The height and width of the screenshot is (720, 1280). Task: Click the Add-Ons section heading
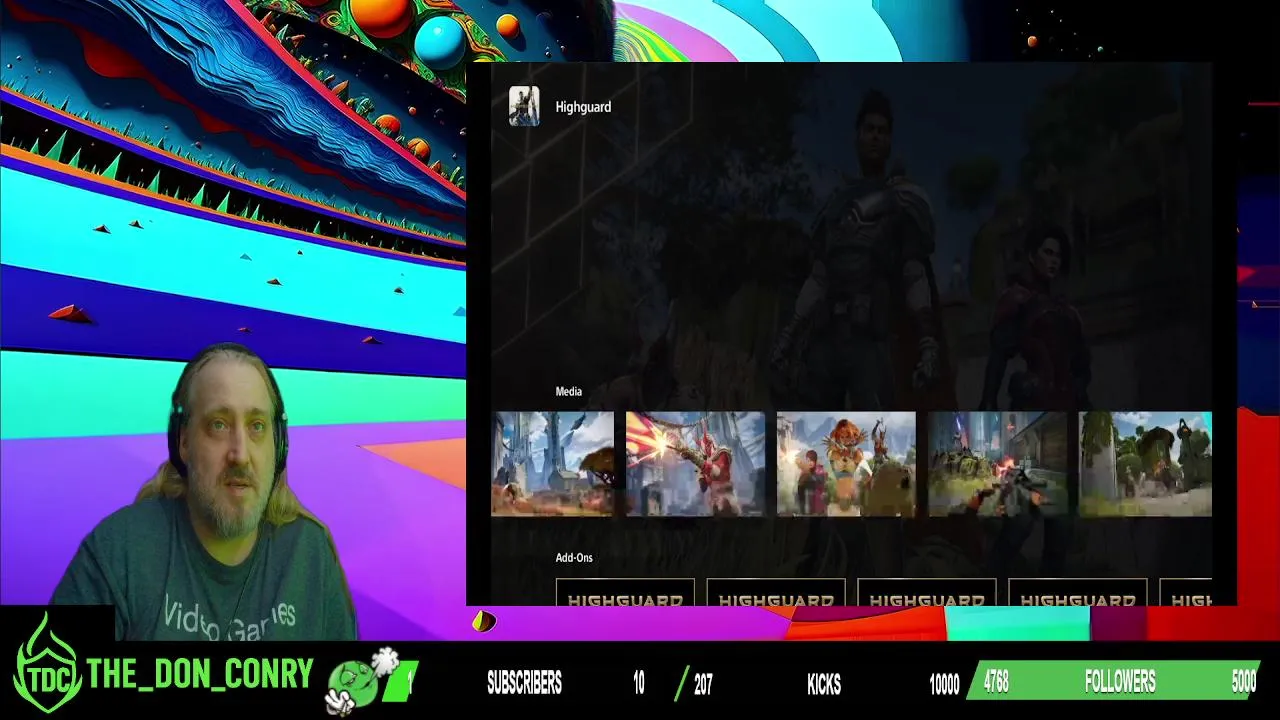click(574, 558)
